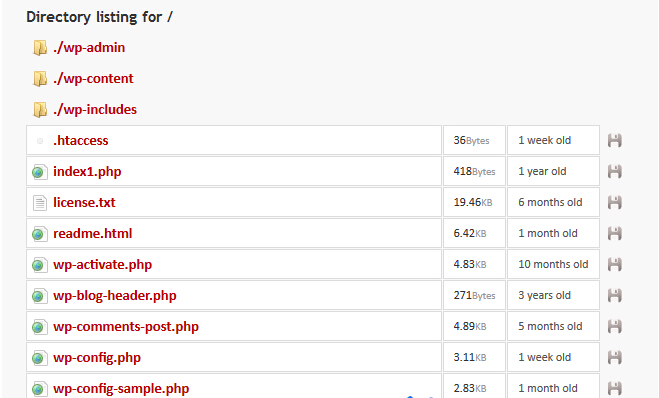Open wp-config-sample.php file link
Viewport: 659px width, 398px height.
coord(121,389)
